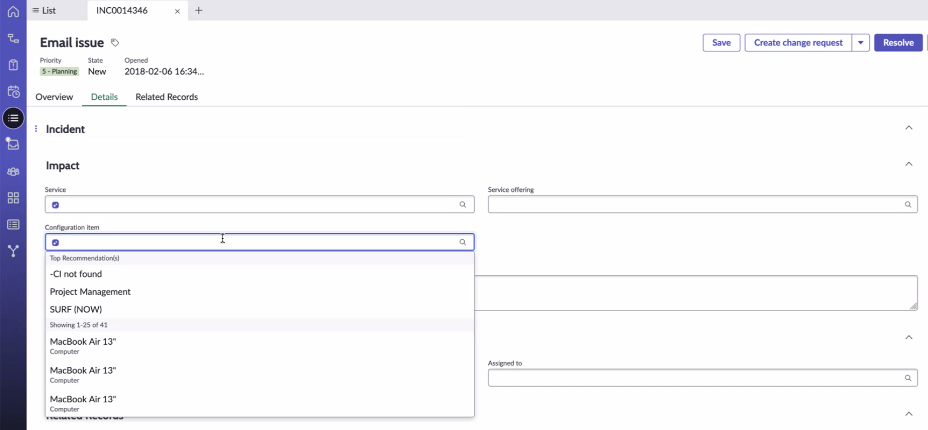Click the small blue icon inside Service field
This screenshot has width=928, height=430.
tap(55, 205)
